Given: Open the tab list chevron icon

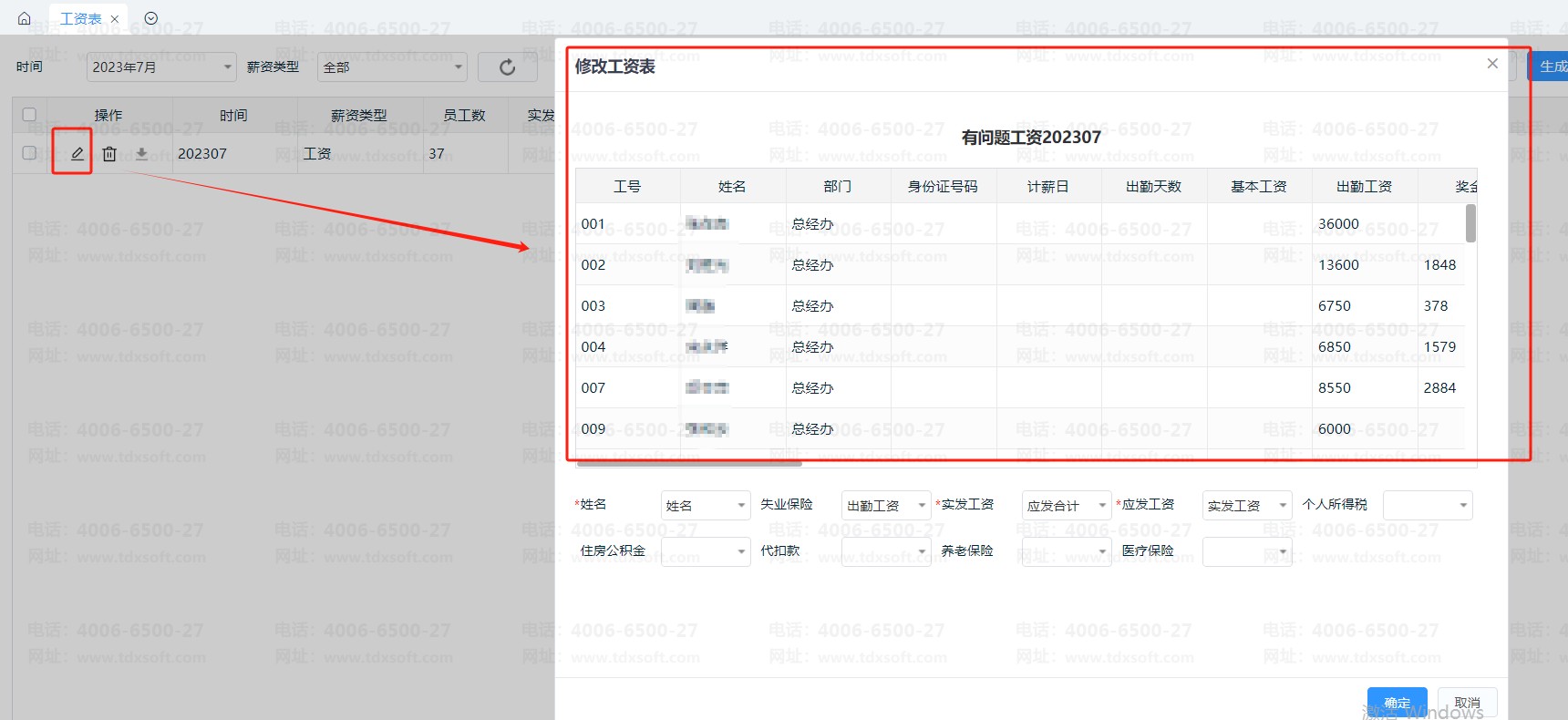Looking at the screenshot, I should pyautogui.click(x=151, y=18).
